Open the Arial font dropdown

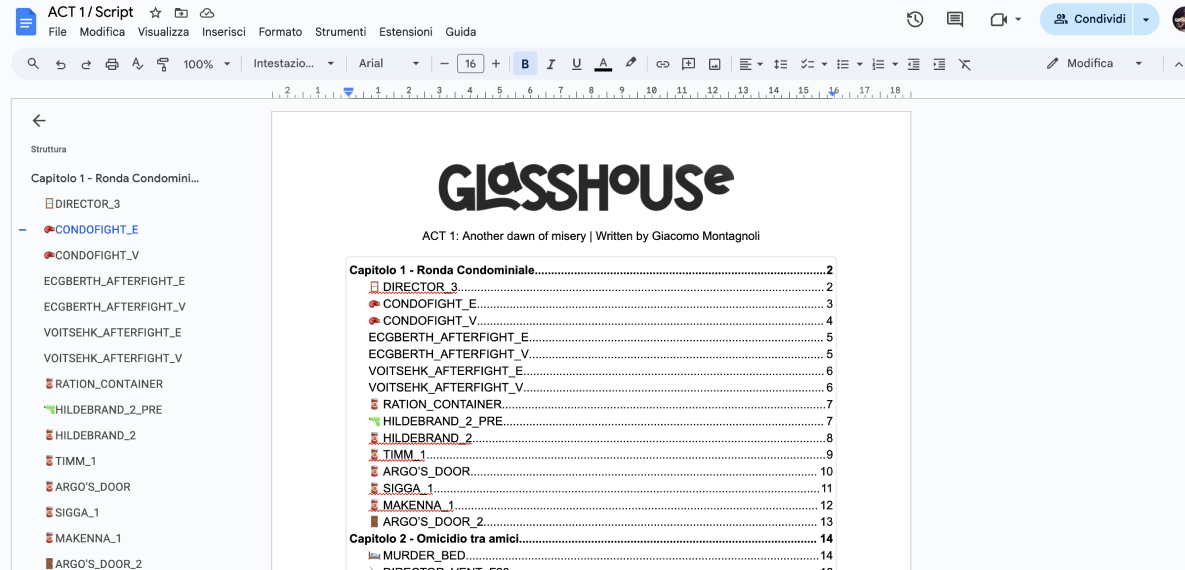click(x=388, y=64)
